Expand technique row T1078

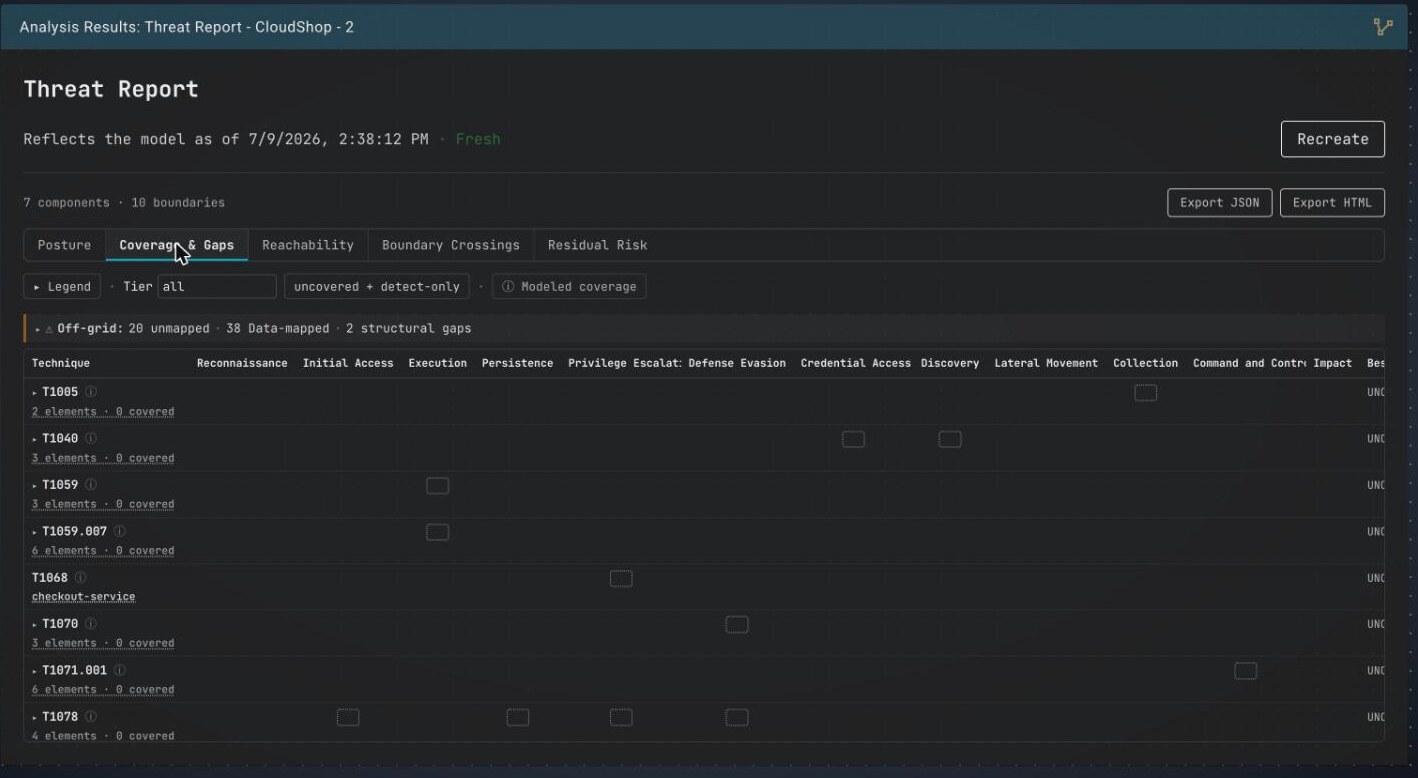pyautogui.click(x=35, y=717)
